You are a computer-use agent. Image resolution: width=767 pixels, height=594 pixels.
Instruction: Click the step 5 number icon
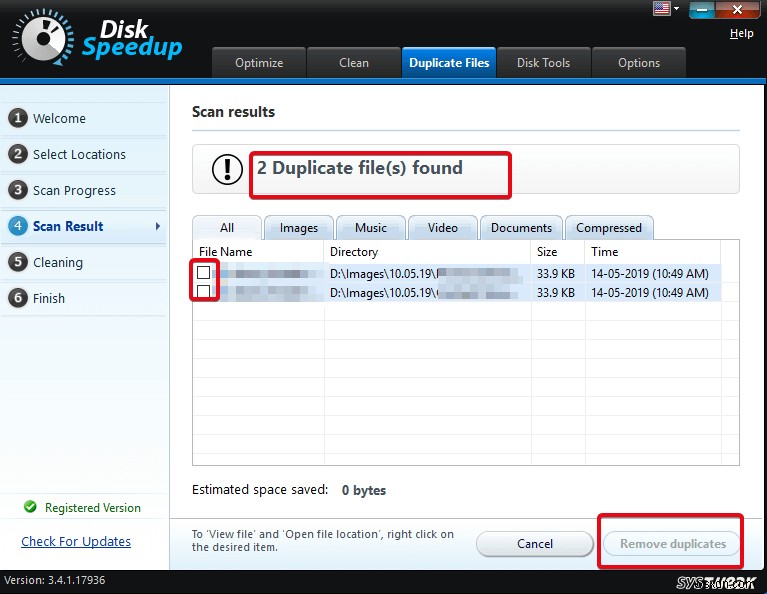point(18,262)
